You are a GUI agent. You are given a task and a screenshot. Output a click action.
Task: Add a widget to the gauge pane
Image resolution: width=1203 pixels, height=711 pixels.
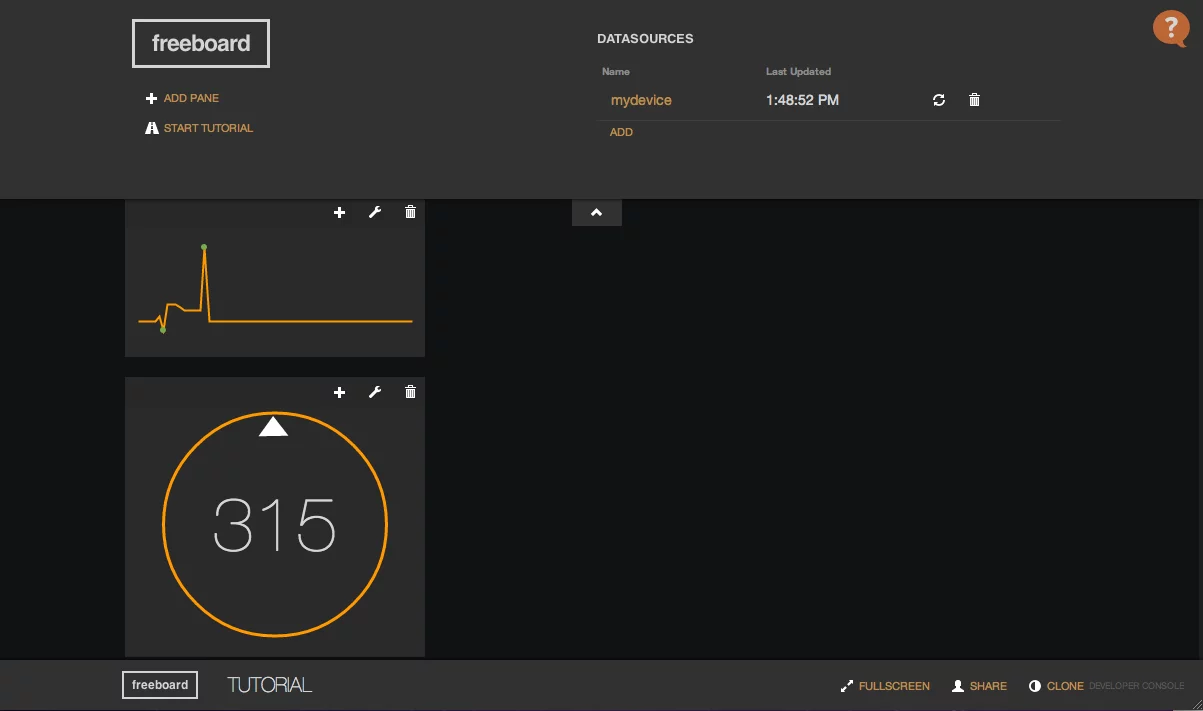click(x=340, y=392)
